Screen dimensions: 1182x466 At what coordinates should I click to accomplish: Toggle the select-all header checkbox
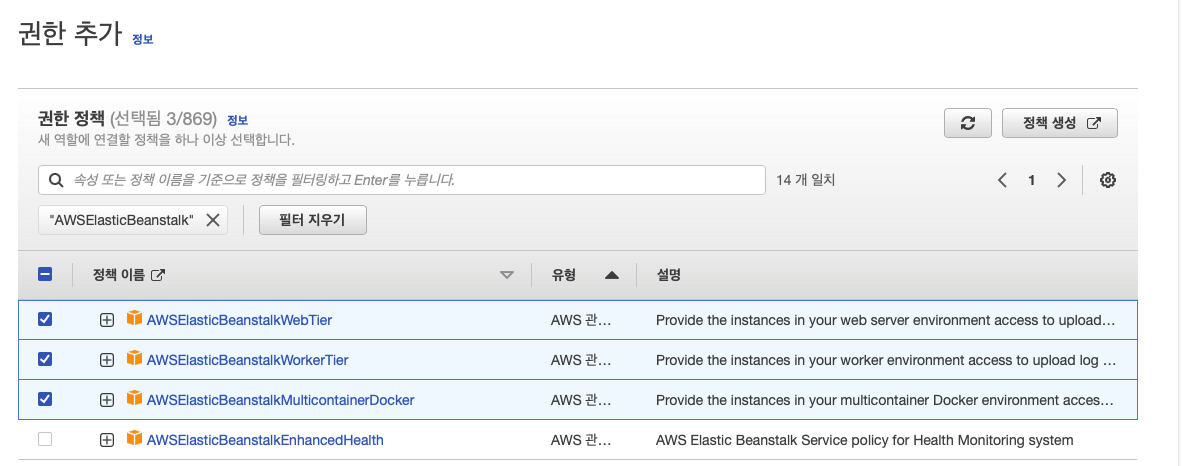click(45, 275)
